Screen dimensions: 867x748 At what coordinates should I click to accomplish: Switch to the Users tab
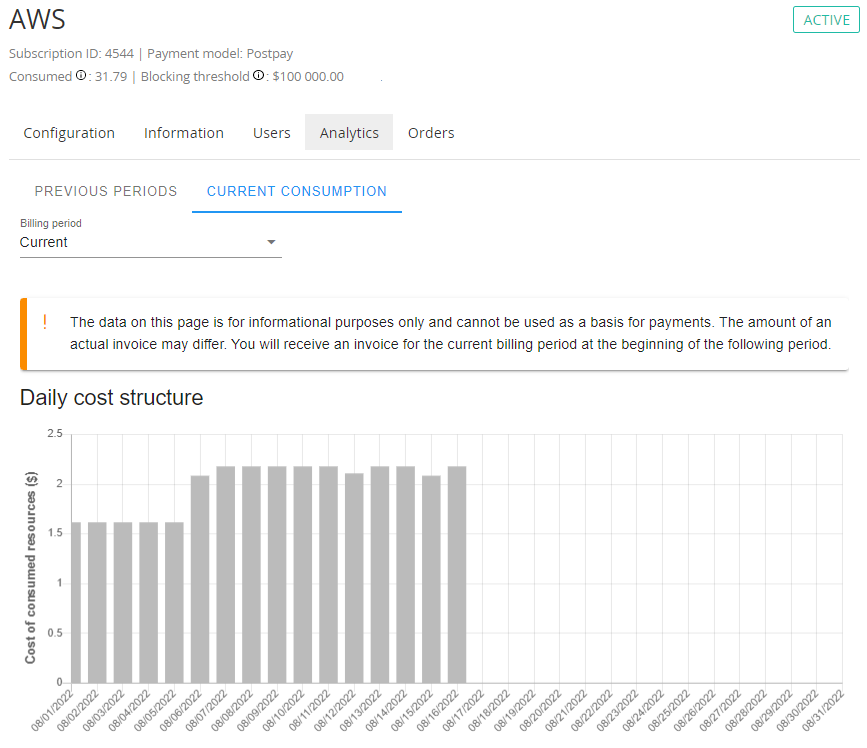coord(271,133)
